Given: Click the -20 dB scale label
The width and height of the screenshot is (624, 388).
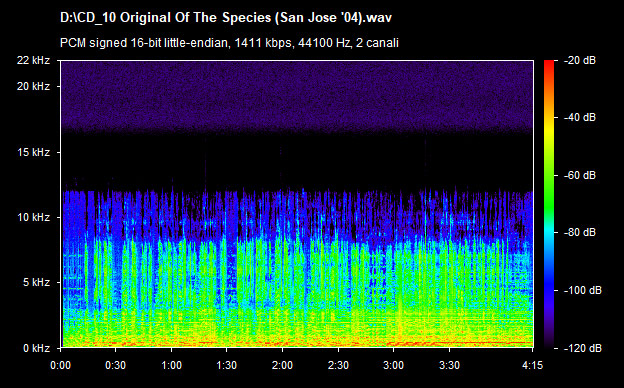Looking at the screenshot, I should point(580,60).
